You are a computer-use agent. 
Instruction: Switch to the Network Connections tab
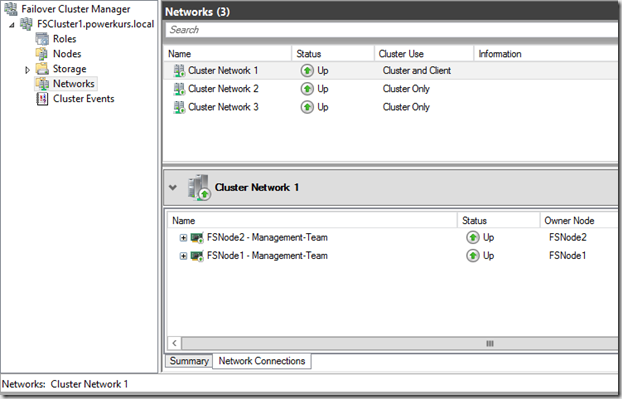262,361
